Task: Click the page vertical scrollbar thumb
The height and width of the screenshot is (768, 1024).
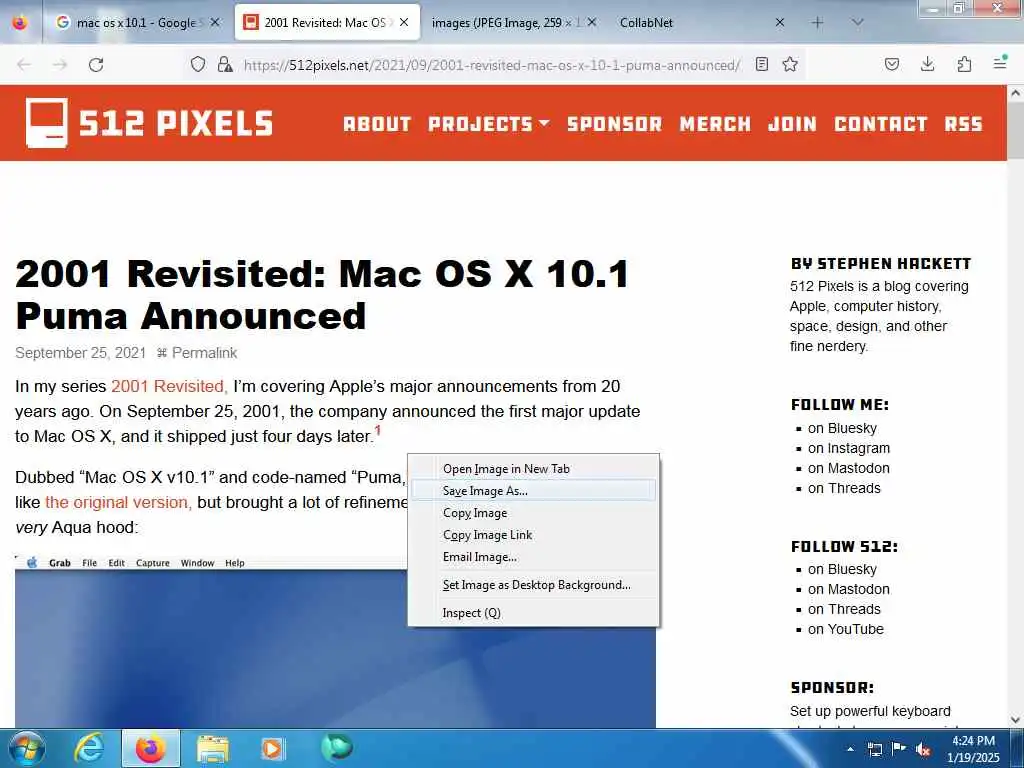Action: tap(1016, 129)
